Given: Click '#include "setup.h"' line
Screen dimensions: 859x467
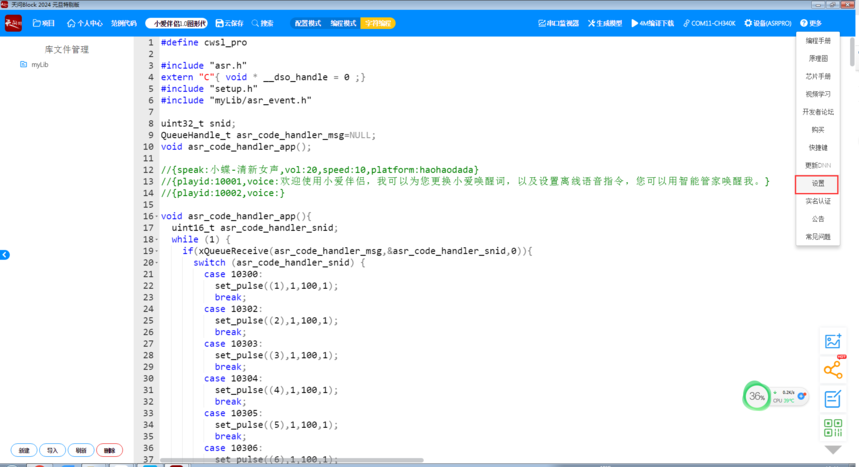Looking at the screenshot, I should pos(209,89).
